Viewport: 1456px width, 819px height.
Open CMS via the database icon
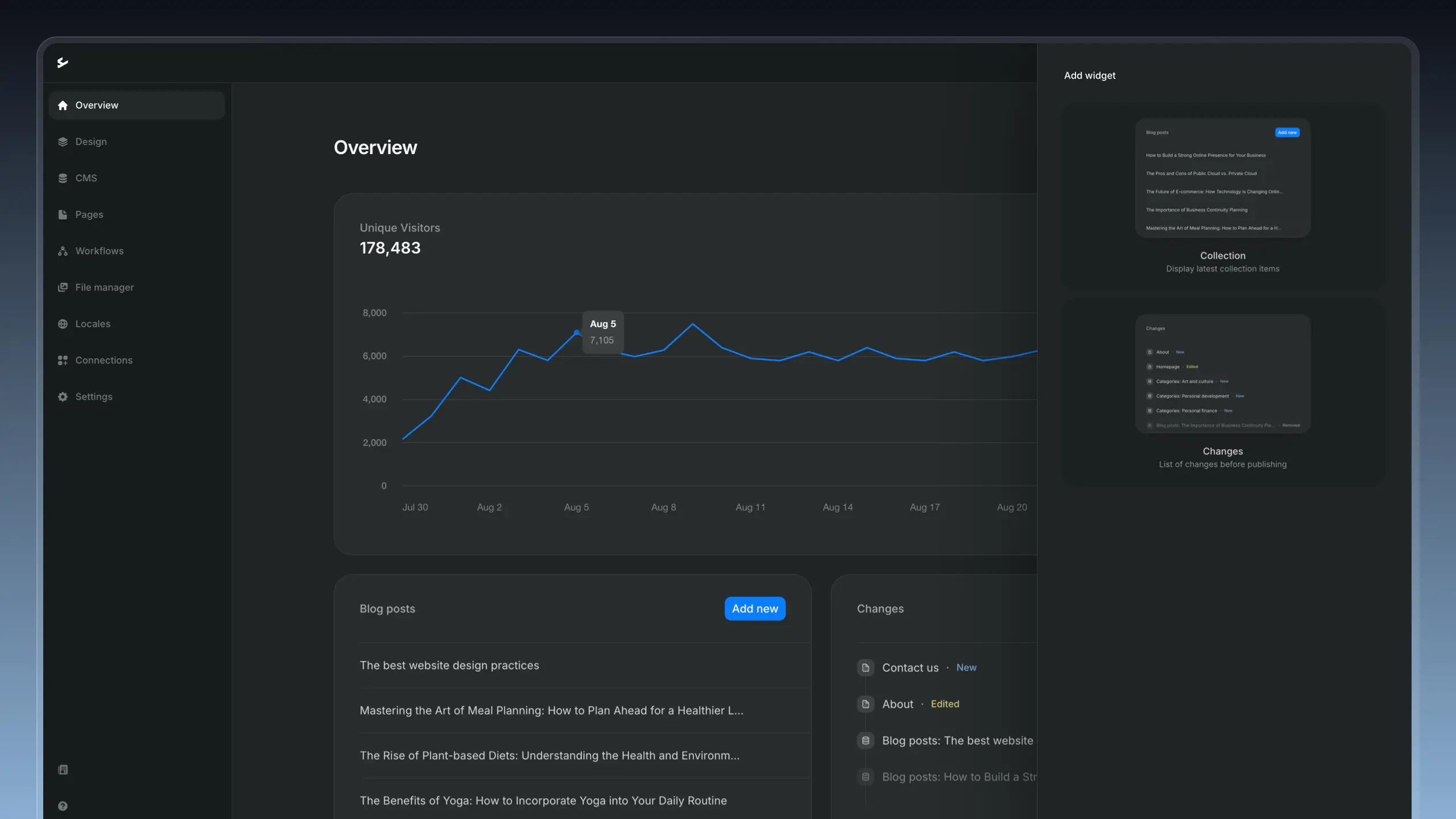pyautogui.click(x=63, y=177)
